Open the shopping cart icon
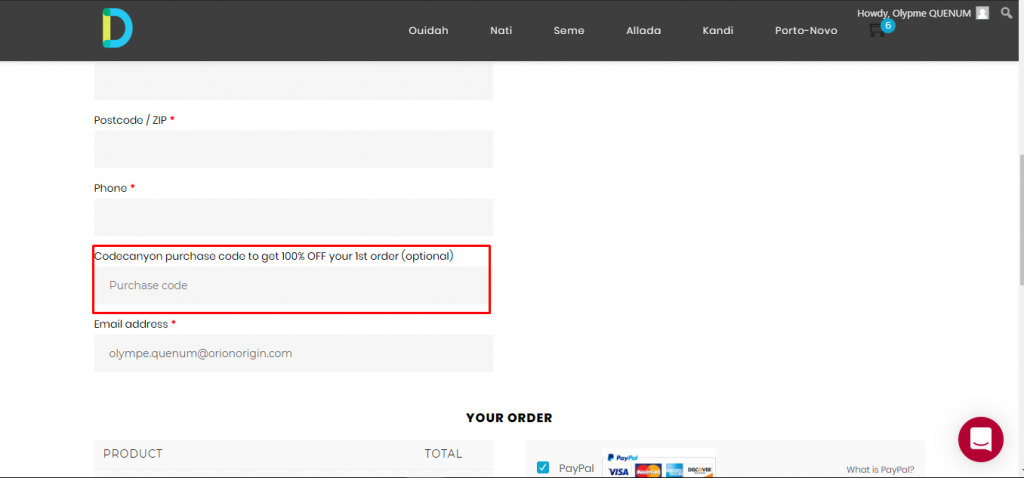The image size is (1024, 478). (x=876, y=30)
